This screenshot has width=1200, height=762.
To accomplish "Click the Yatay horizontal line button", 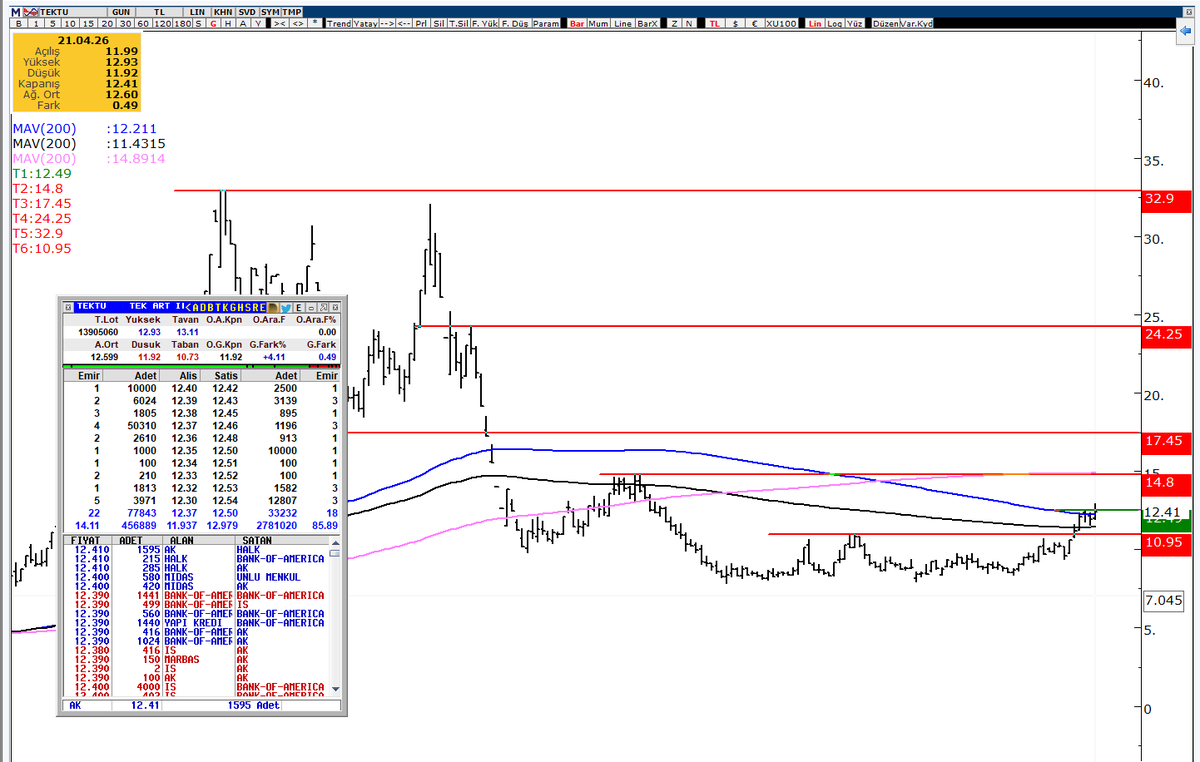I will click(365, 23).
